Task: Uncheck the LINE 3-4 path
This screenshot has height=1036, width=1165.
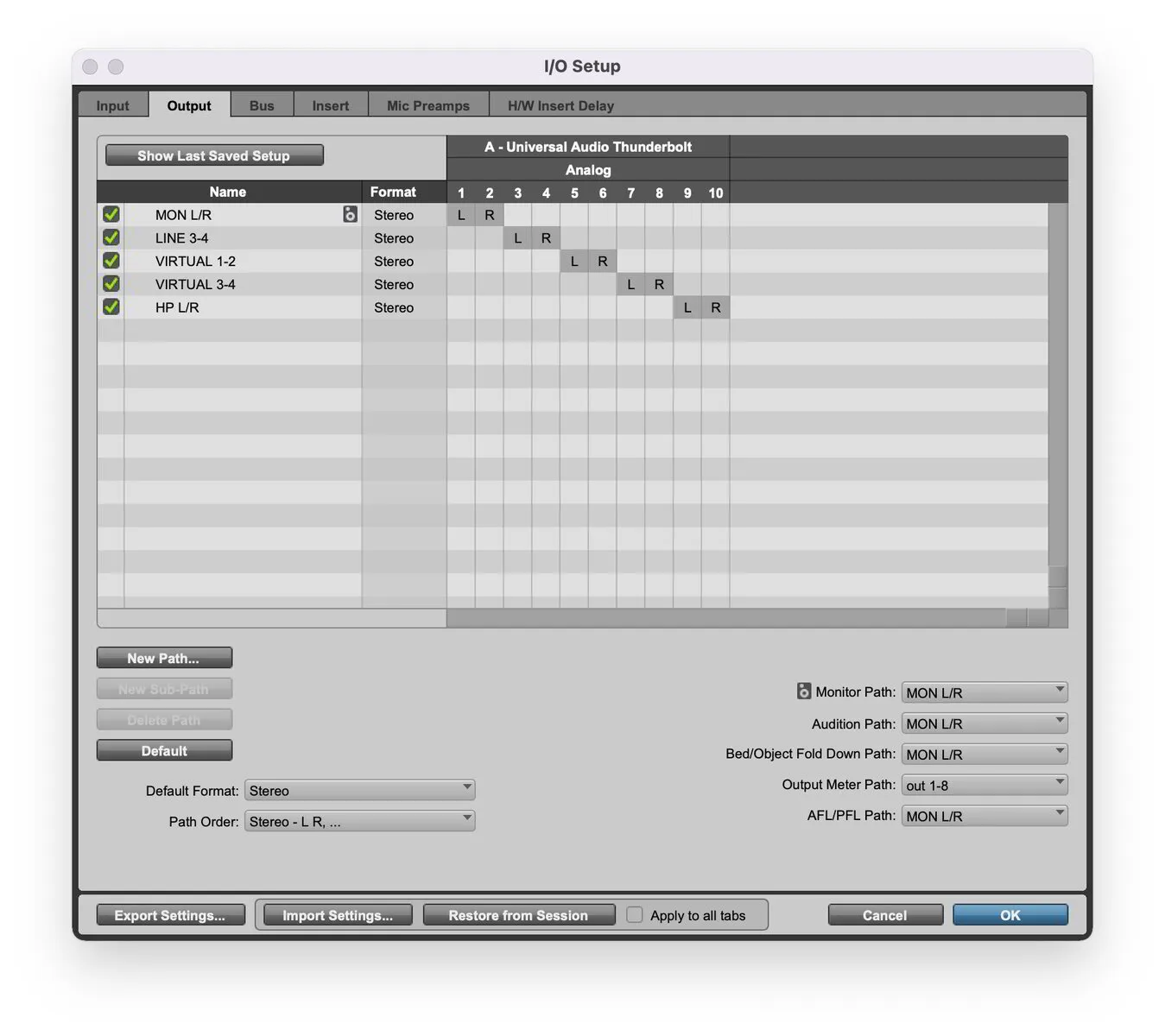Action: [111, 237]
